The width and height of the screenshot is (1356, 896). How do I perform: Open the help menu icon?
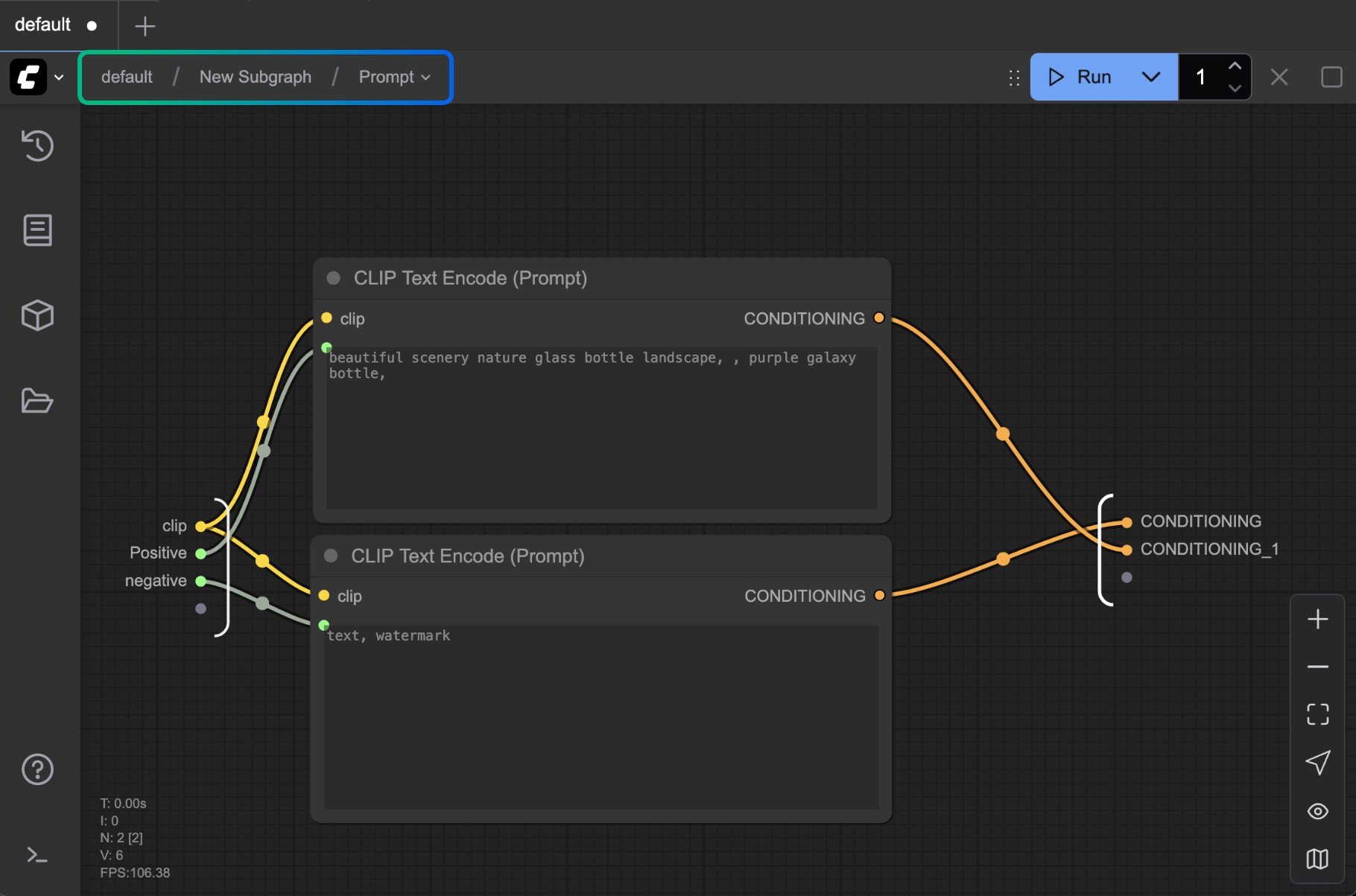click(37, 769)
